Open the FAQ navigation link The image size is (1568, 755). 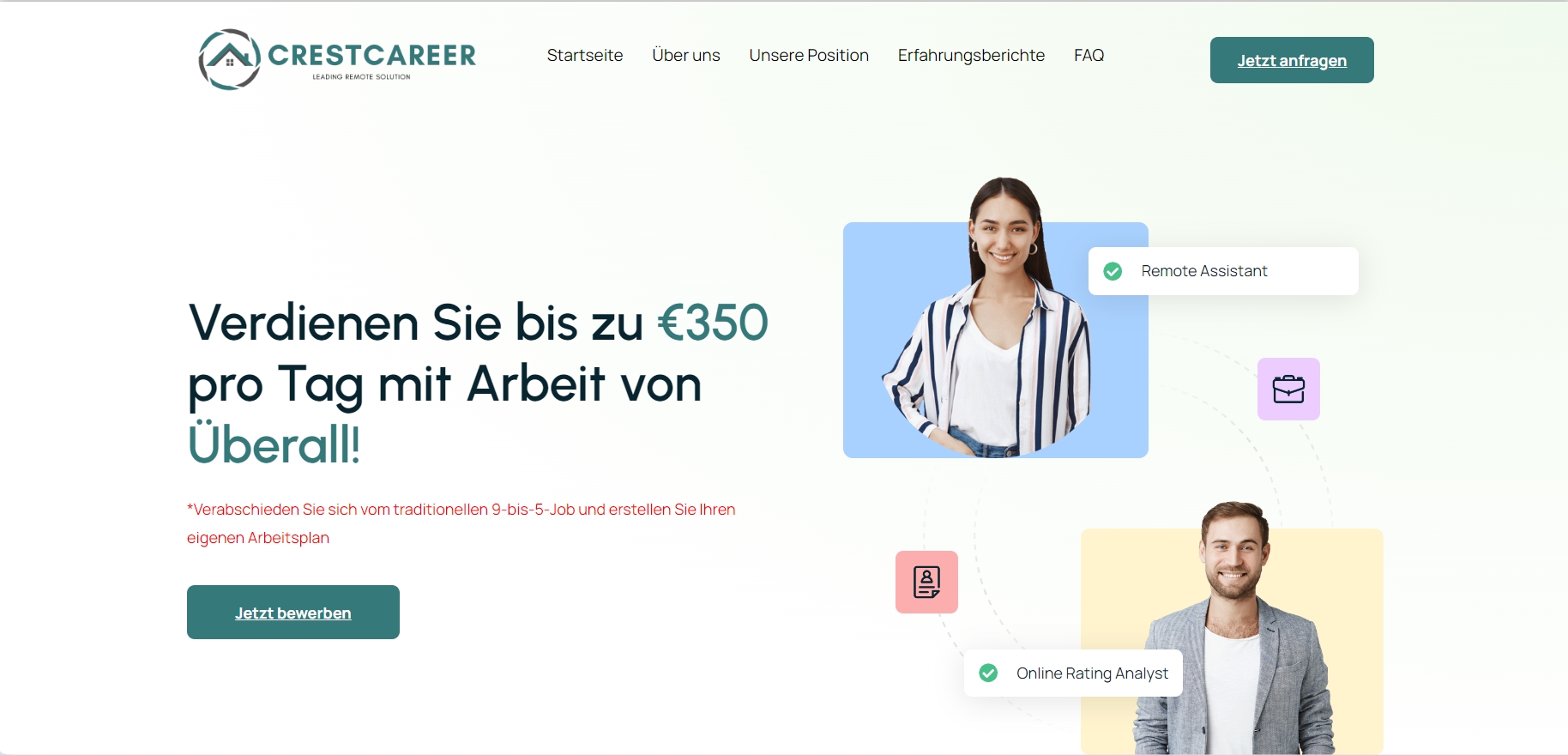[1089, 55]
